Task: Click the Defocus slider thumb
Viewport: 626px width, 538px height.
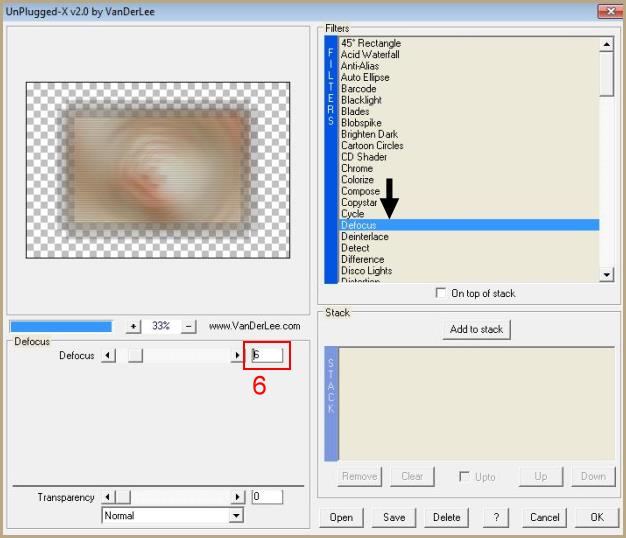Action: [135, 355]
